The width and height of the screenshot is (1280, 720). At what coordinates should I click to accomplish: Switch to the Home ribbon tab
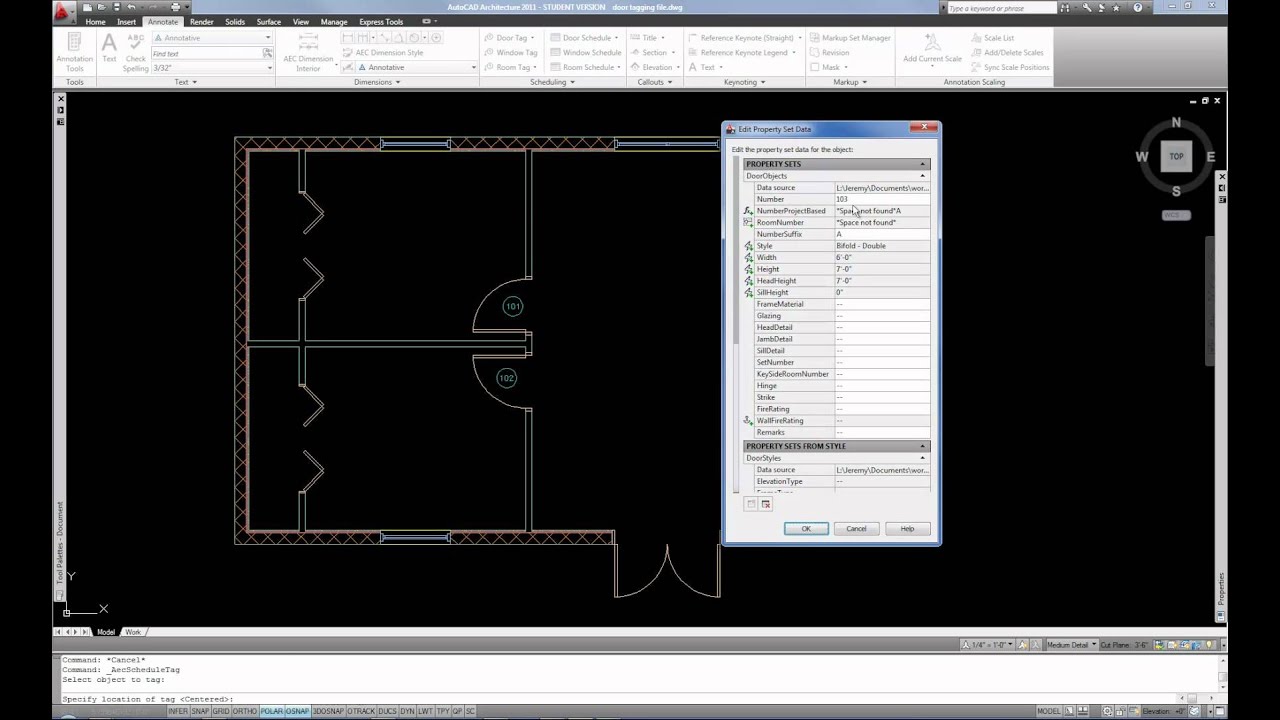click(x=95, y=22)
